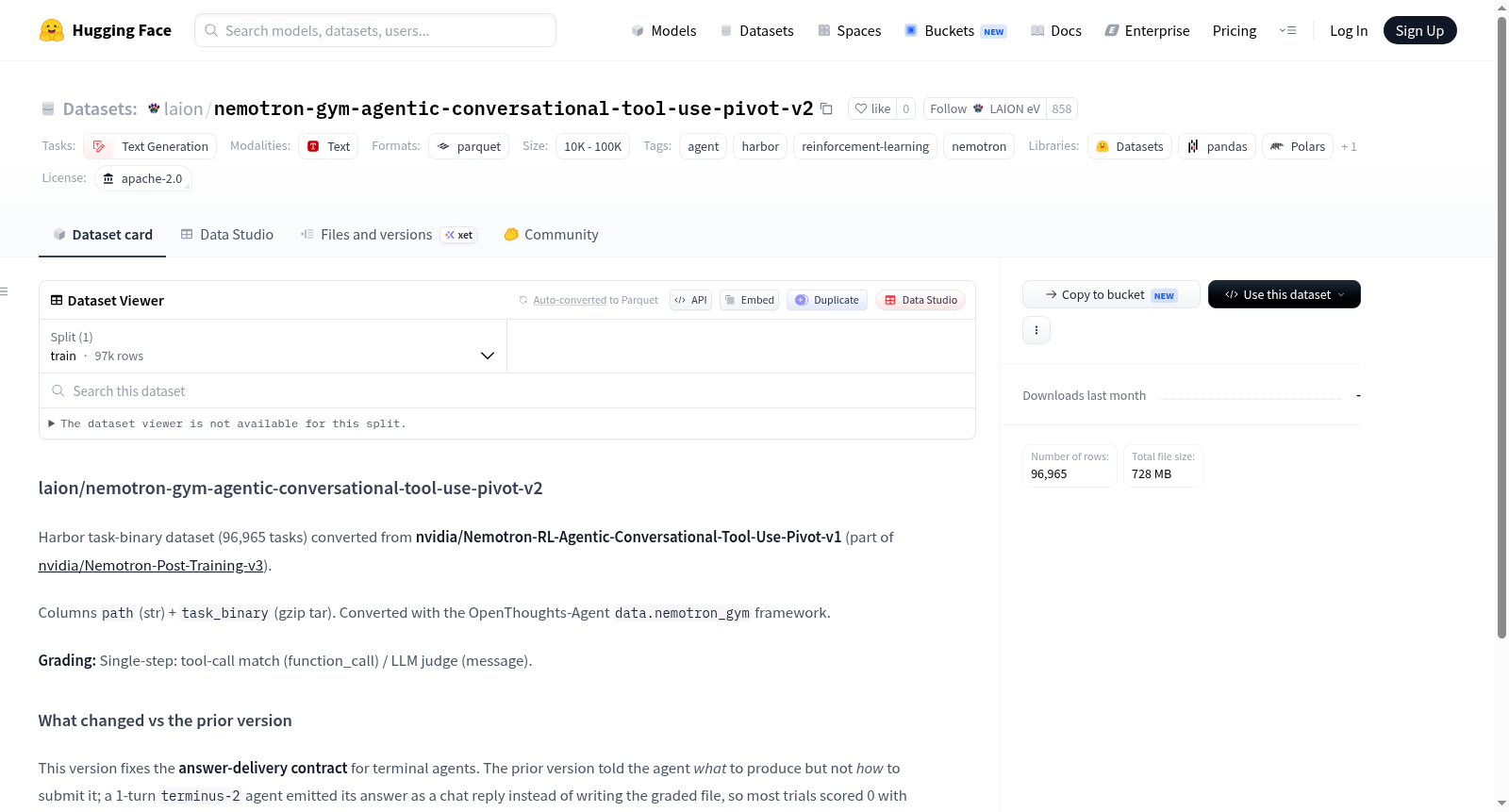Click the Duplicate dataset button

point(826,300)
